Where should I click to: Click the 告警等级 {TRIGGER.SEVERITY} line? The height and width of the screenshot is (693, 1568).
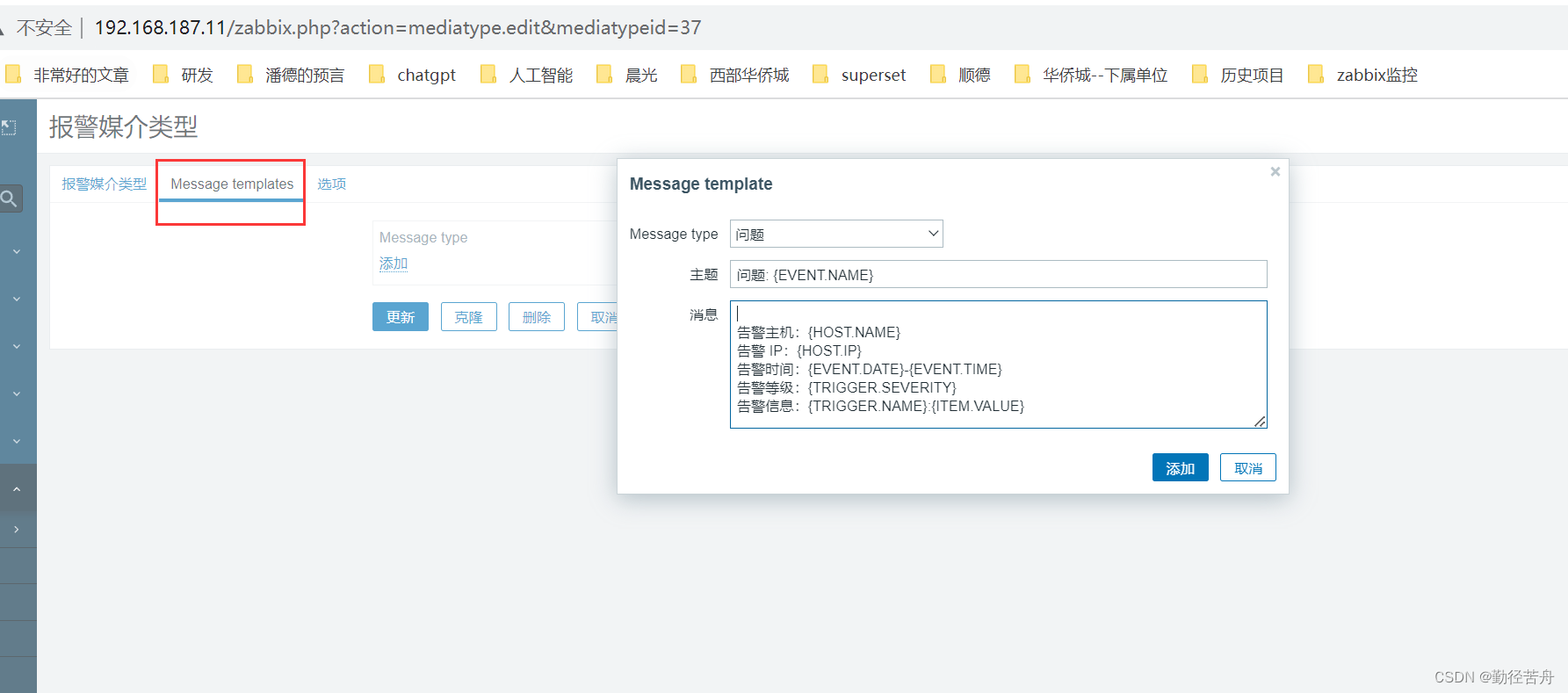pyautogui.click(x=847, y=387)
